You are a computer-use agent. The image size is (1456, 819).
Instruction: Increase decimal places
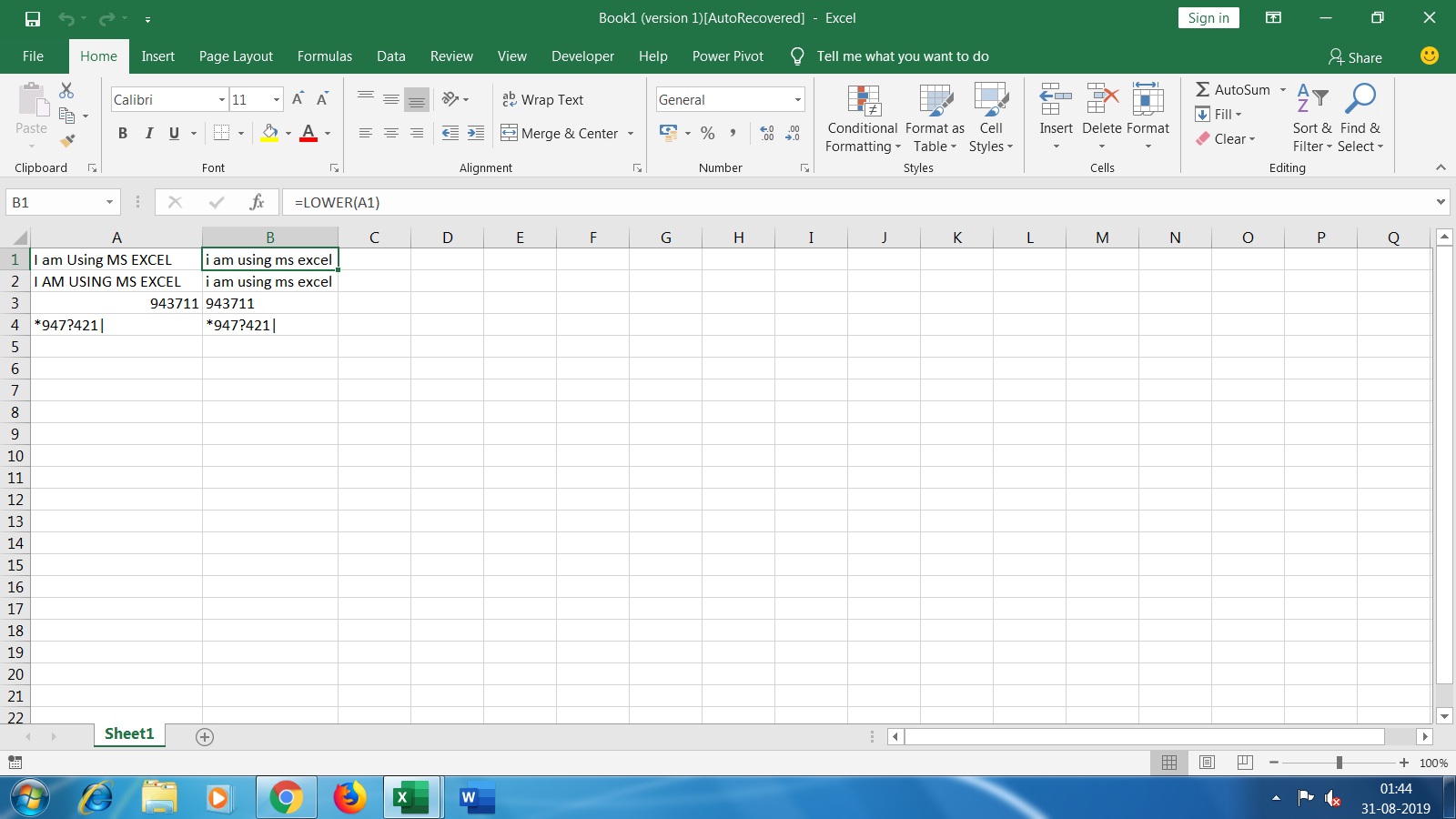765,133
